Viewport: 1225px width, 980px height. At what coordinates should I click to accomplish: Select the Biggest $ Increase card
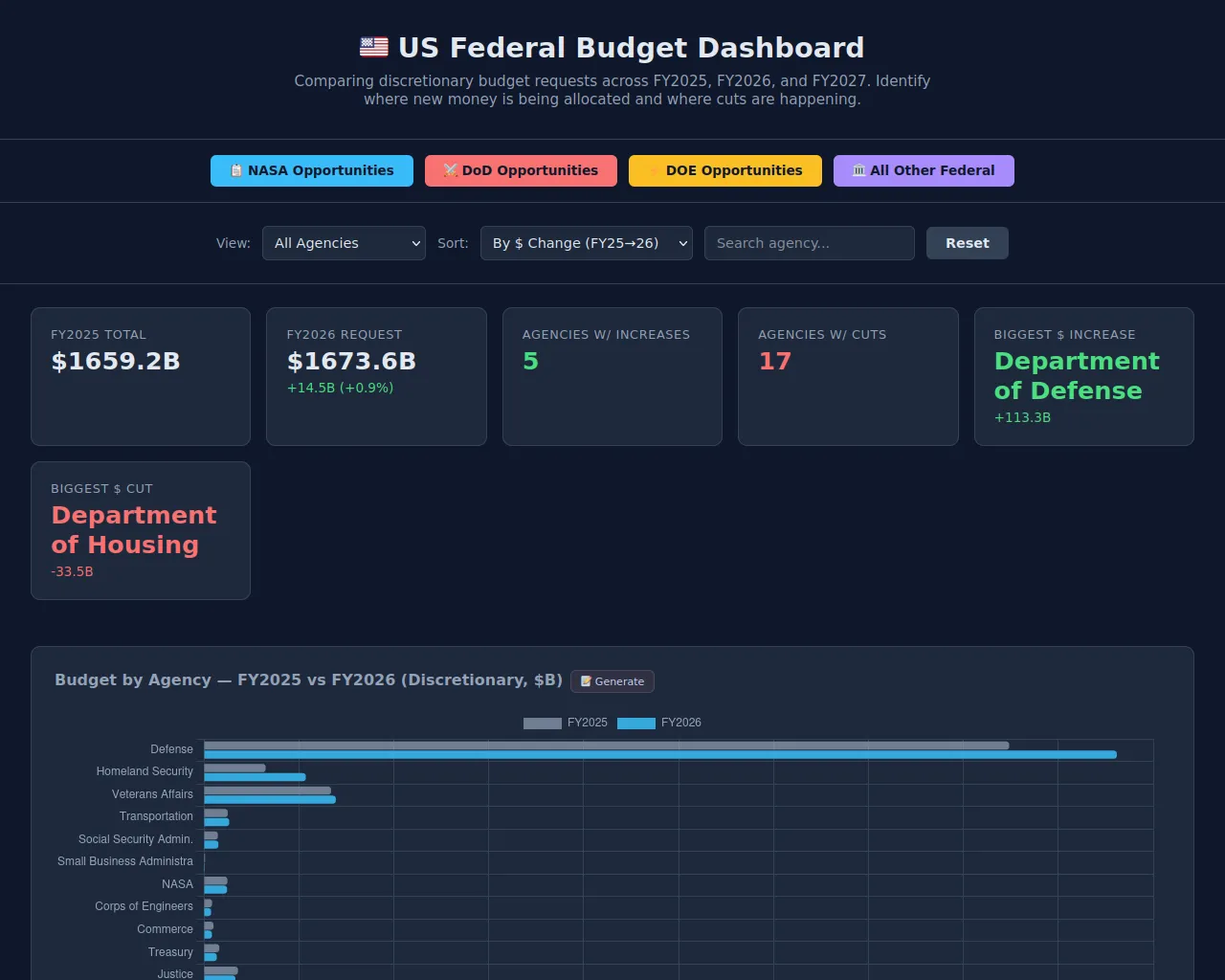tap(1084, 376)
